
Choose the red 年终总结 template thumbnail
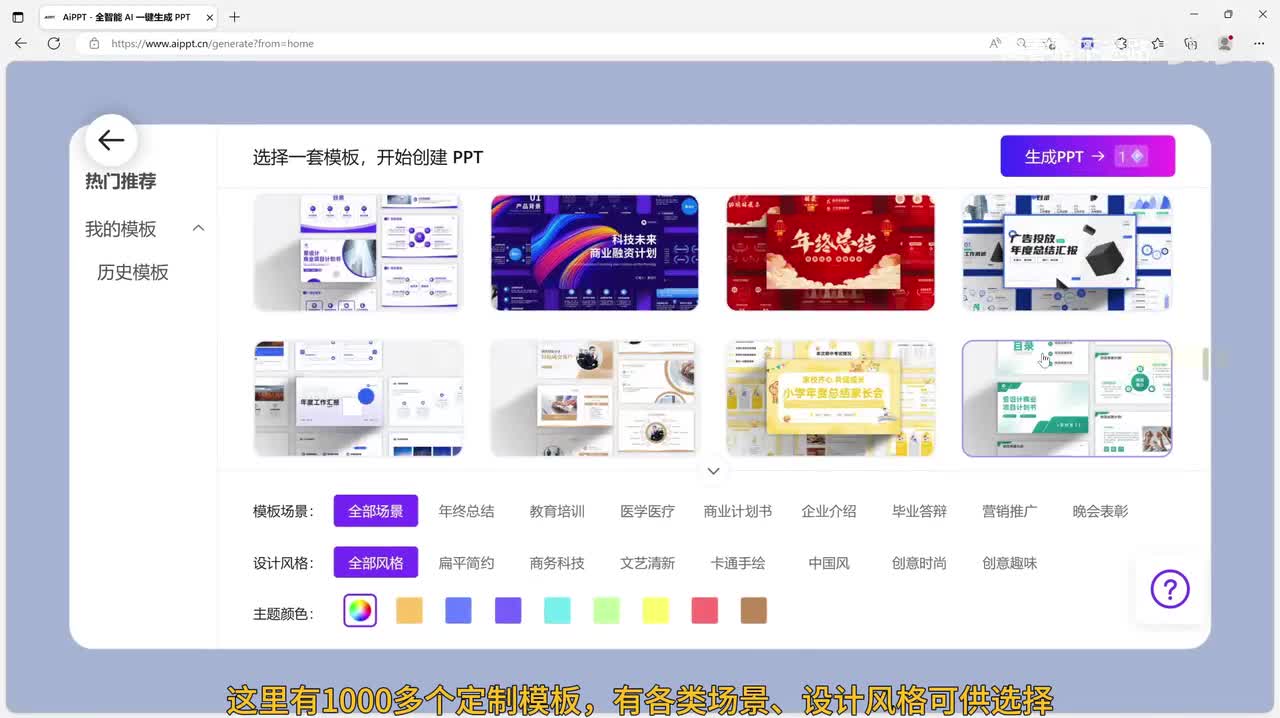pyautogui.click(x=830, y=253)
